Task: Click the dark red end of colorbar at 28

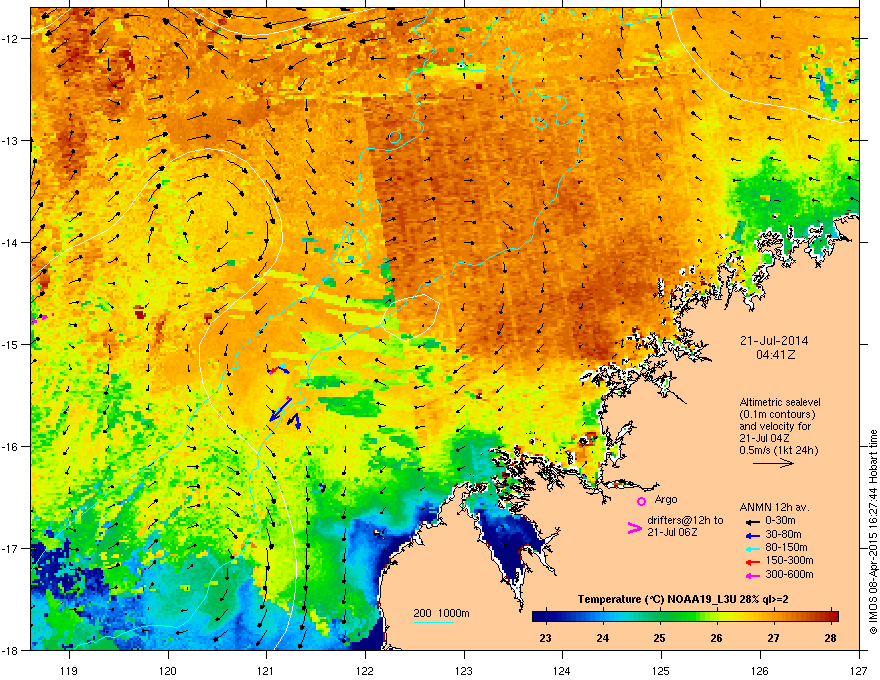Action: click(x=833, y=616)
